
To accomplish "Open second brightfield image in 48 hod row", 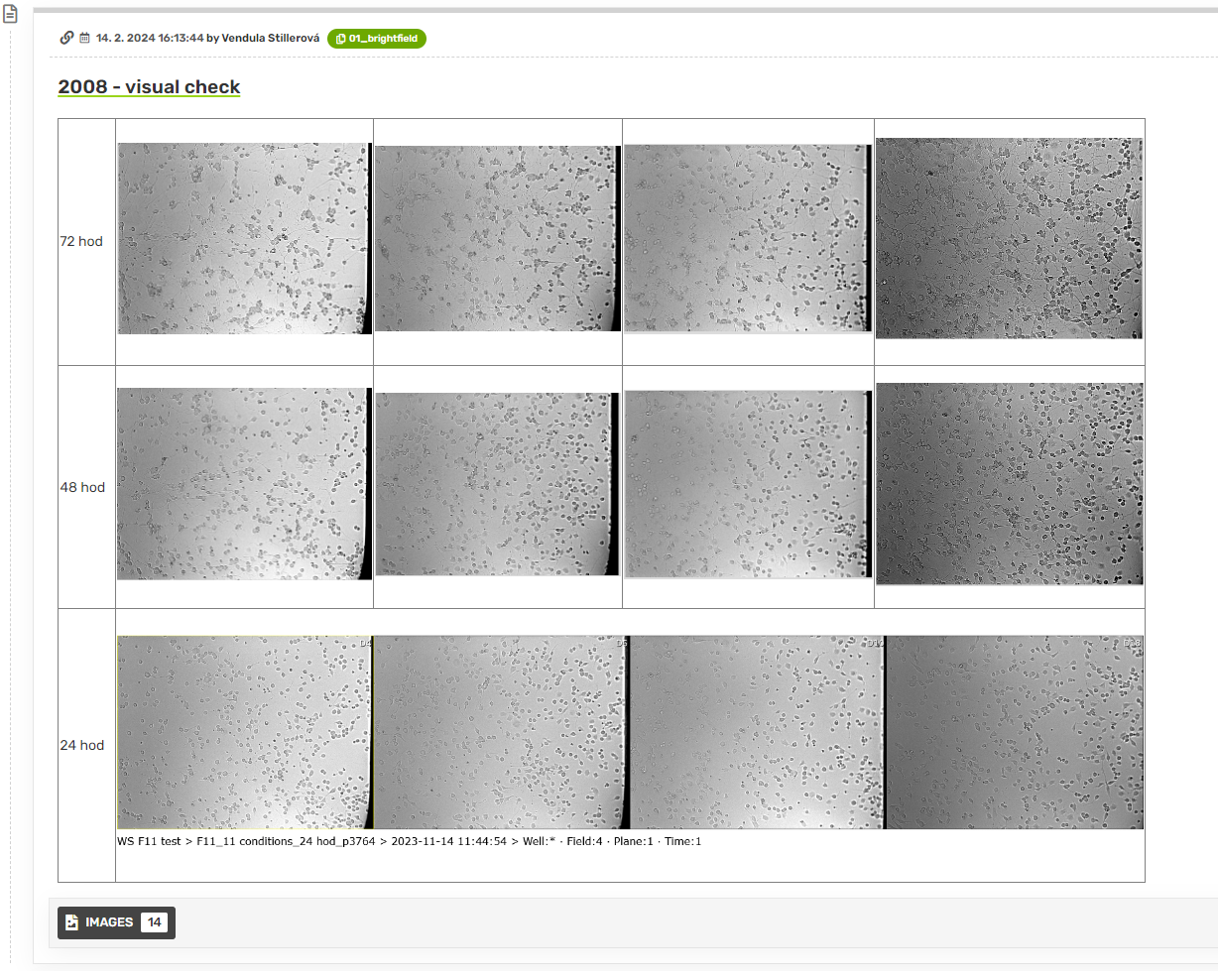I will (x=497, y=483).
